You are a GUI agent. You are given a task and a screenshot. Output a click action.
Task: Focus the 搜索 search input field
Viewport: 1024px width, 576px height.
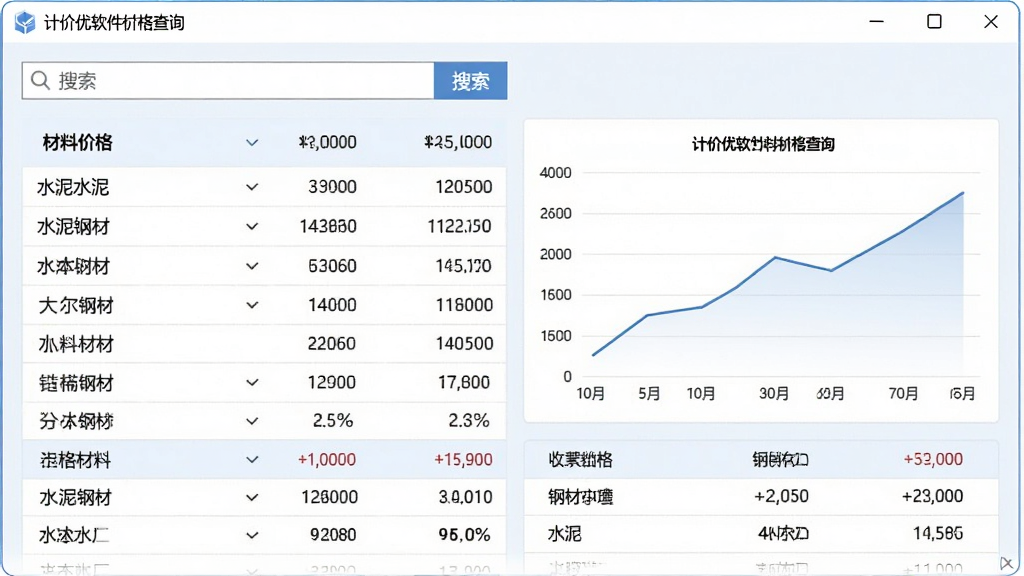point(228,81)
